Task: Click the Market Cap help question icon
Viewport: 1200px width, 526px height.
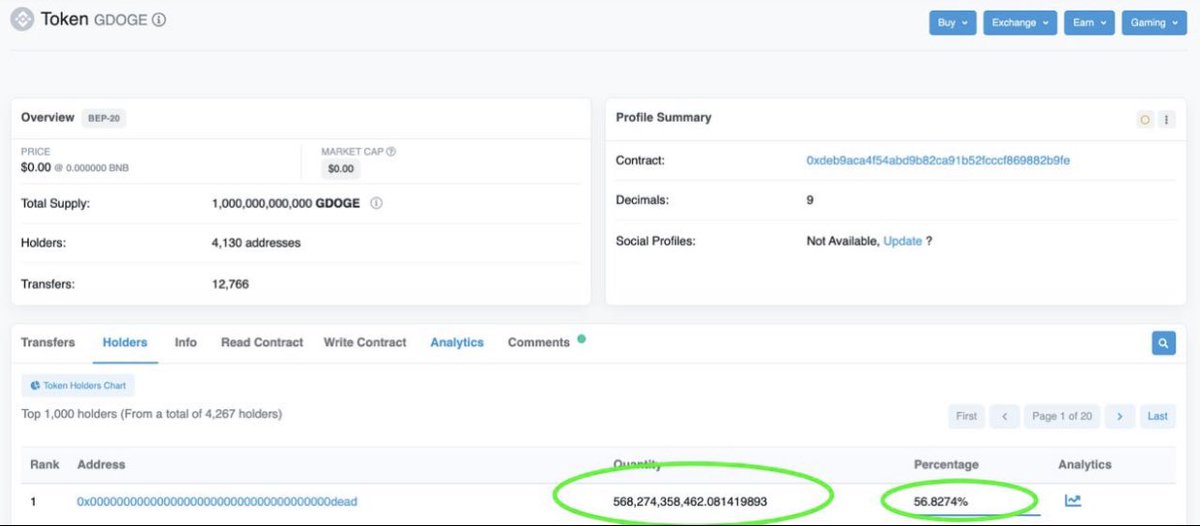Action: point(391,152)
